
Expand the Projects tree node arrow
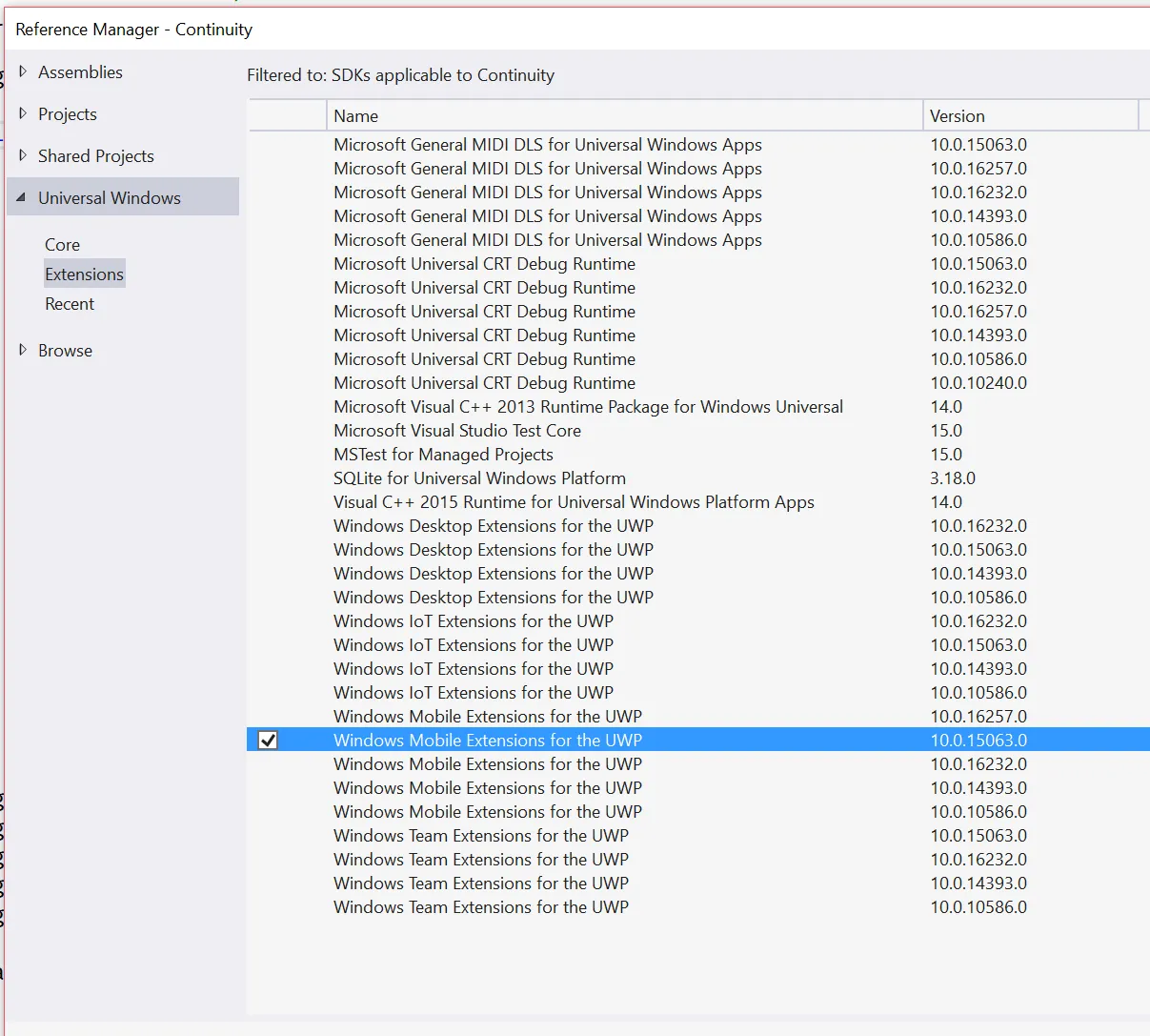(x=23, y=113)
